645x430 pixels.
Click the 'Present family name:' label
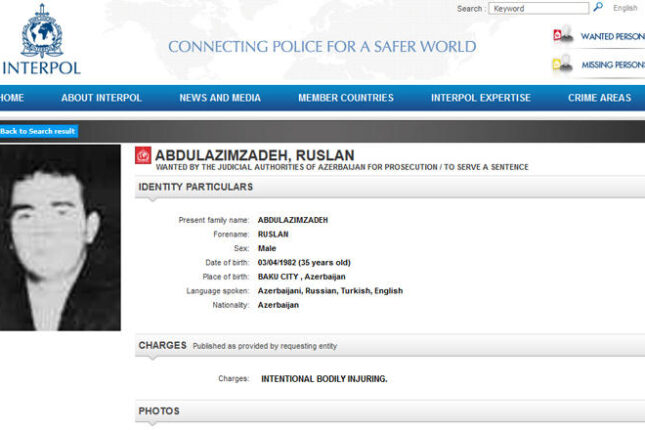pyautogui.click(x=213, y=220)
